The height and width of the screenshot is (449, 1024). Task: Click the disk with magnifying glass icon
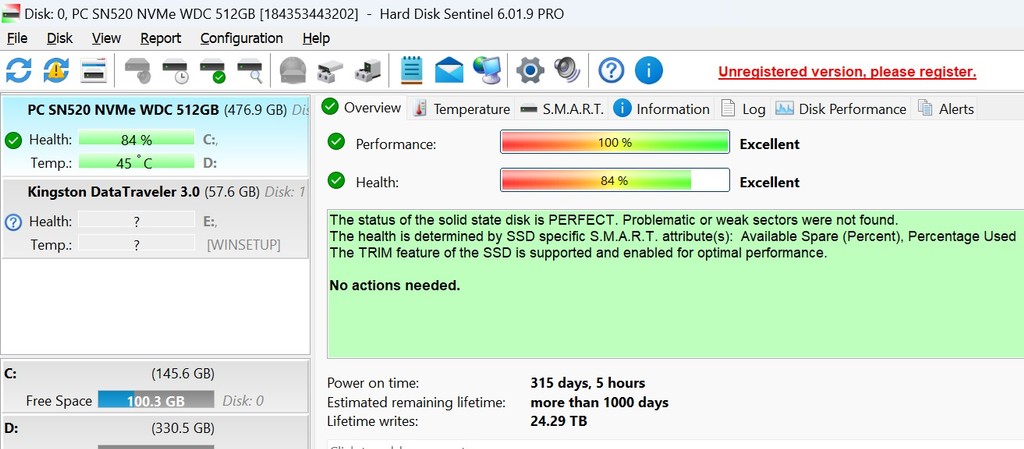249,70
